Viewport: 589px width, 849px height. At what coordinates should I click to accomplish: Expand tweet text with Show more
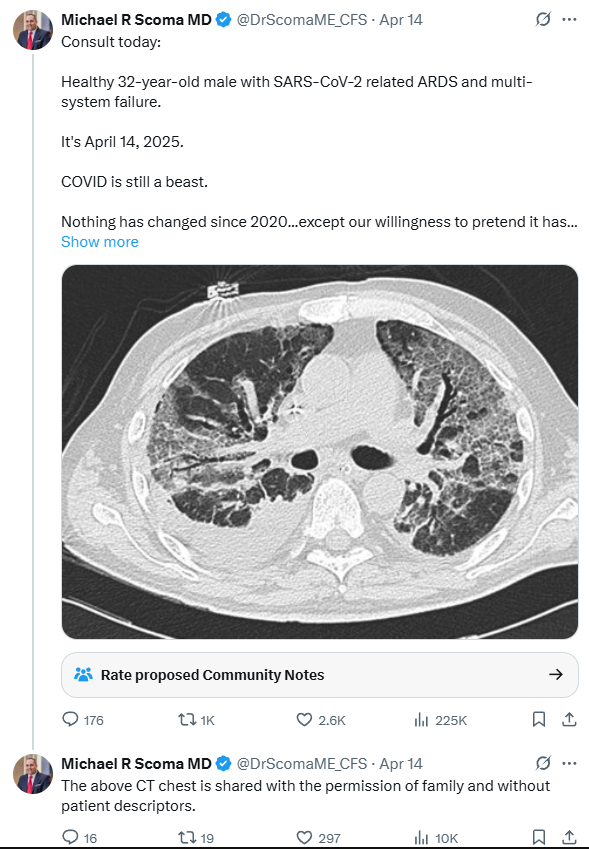click(100, 241)
